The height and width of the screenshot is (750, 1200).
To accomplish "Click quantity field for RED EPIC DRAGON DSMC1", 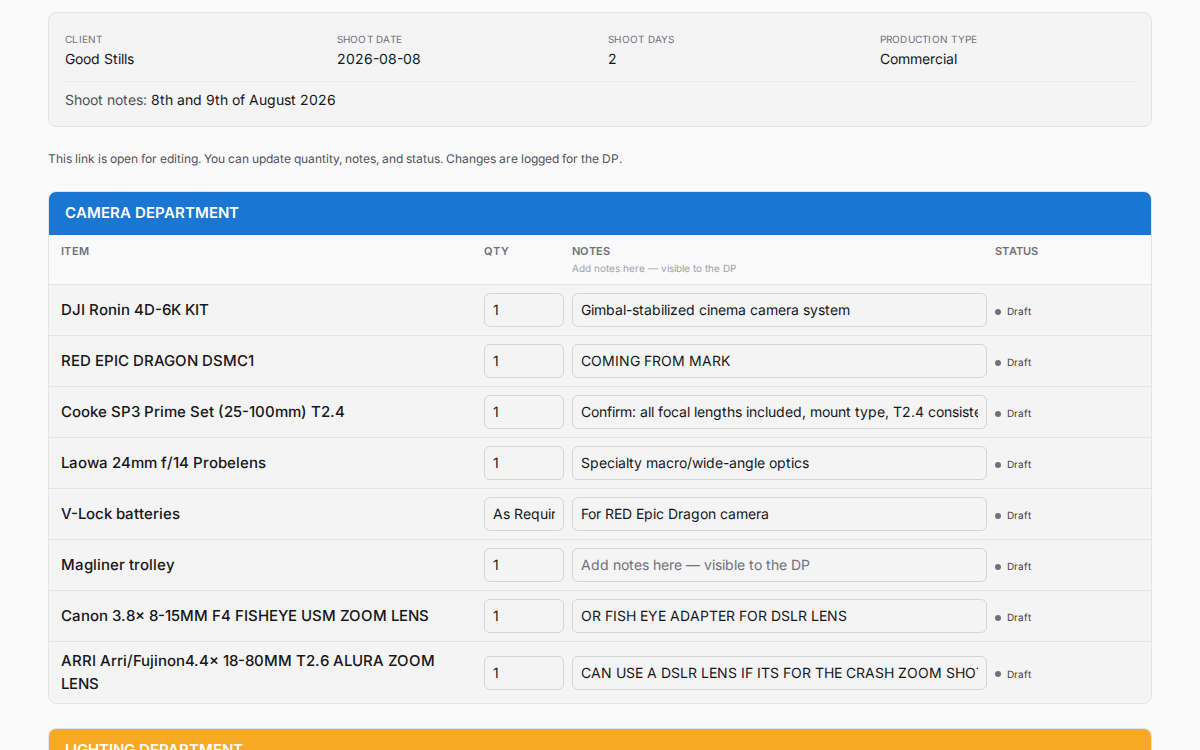I will (x=524, y=361).
